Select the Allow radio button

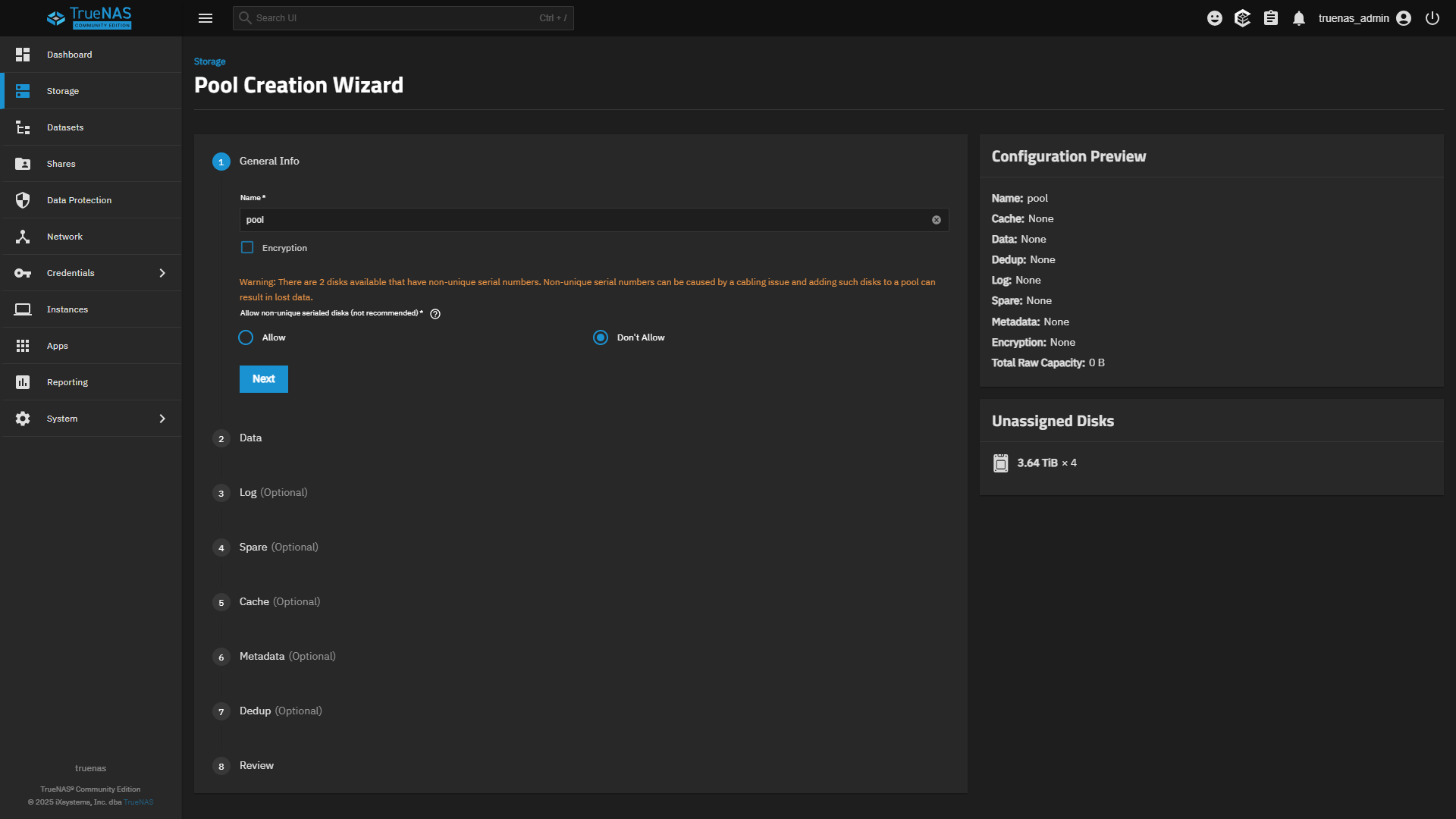click(x=246, y=337)
